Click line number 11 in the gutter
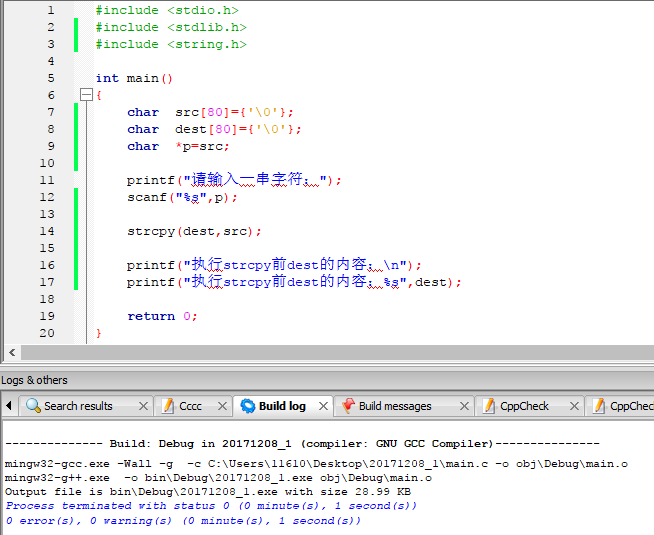This screenshot has height=535, width=654. pos(47,180)
